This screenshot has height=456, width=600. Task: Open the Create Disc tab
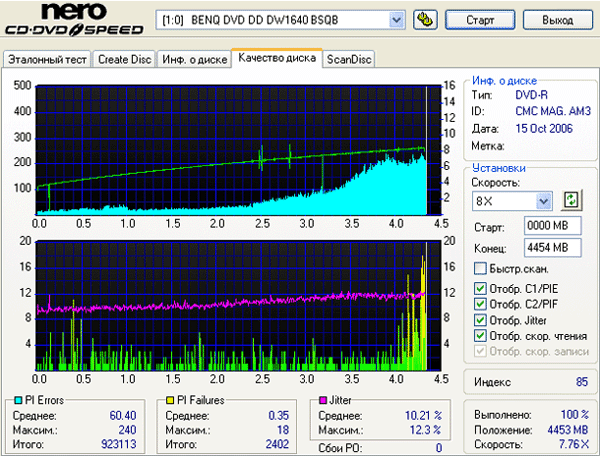tap(125, 59)
